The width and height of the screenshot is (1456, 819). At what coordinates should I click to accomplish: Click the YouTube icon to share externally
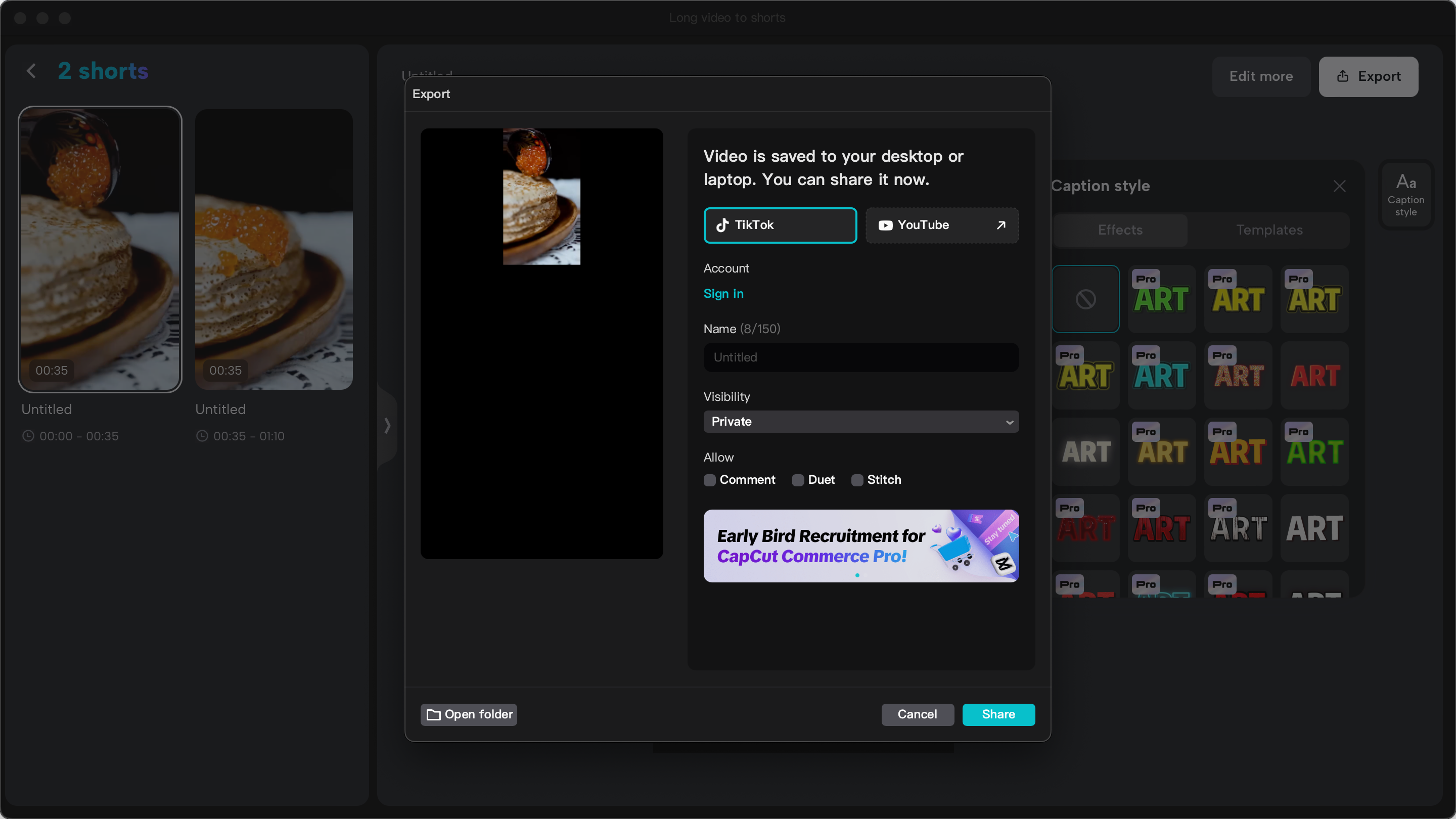885,225
